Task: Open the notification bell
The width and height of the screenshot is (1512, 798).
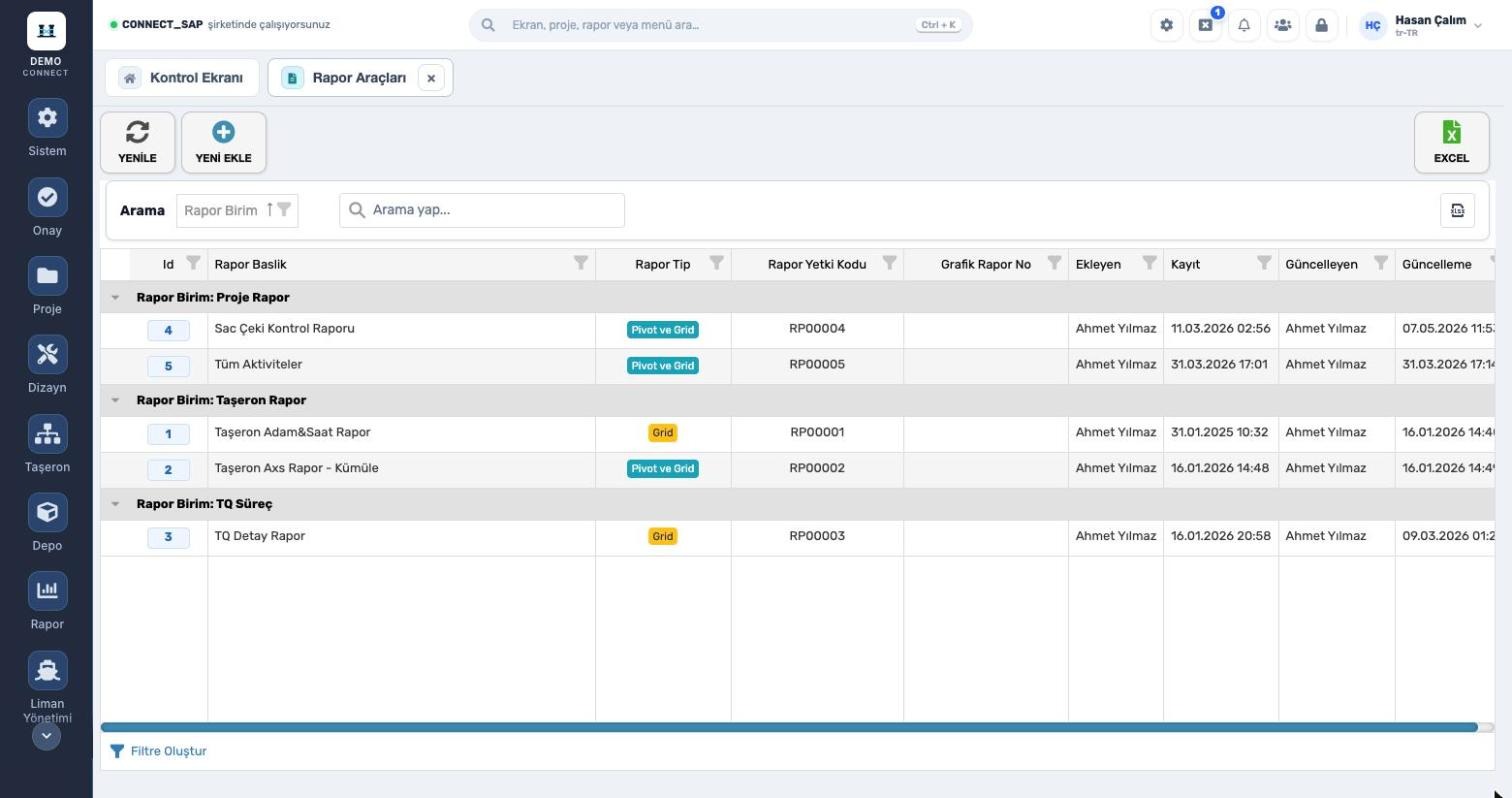Action: tap(1244, 25)
